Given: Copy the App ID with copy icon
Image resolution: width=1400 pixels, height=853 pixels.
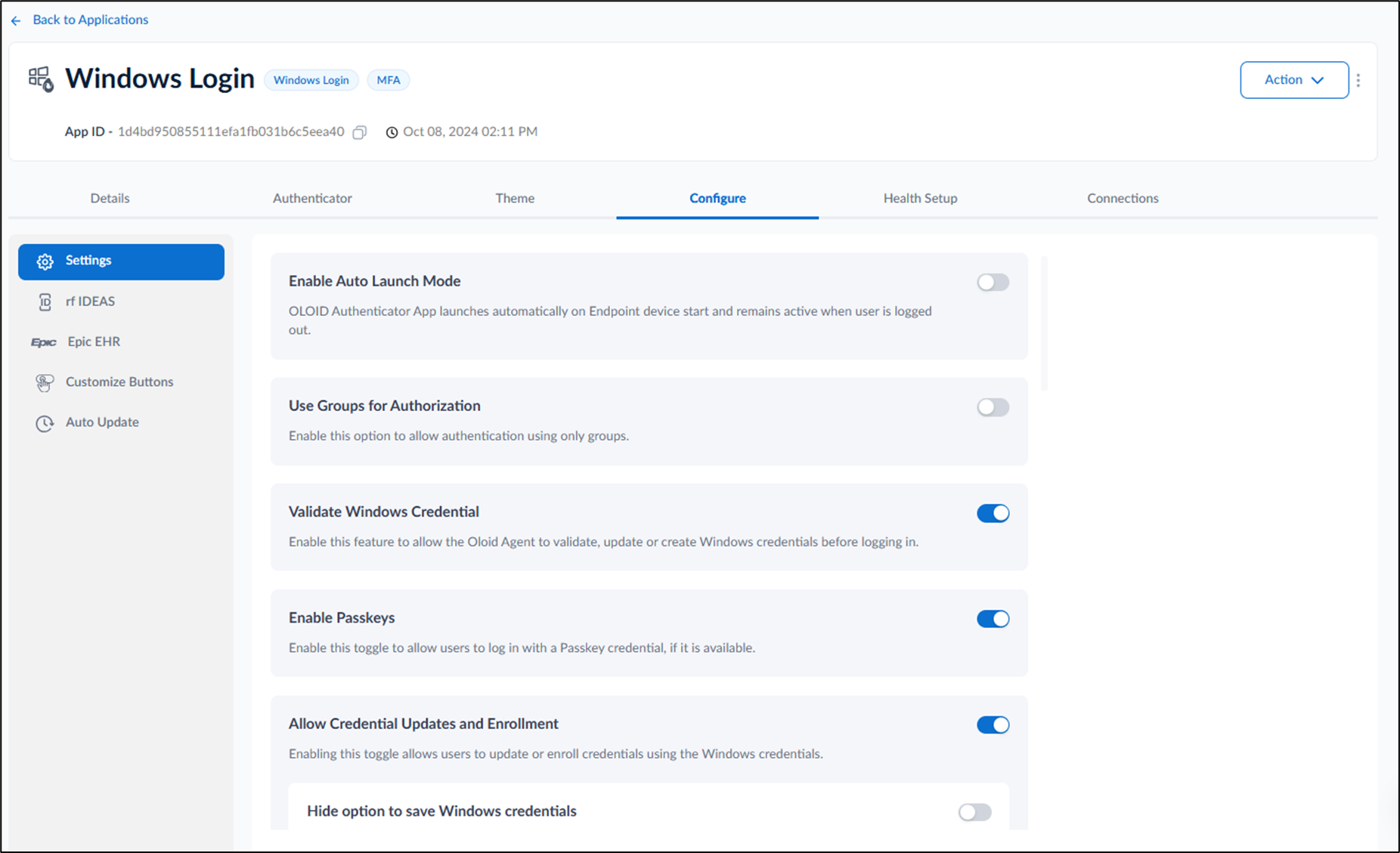Looking at the screenshot, I should pyautogui.click(x=360, y=132).
